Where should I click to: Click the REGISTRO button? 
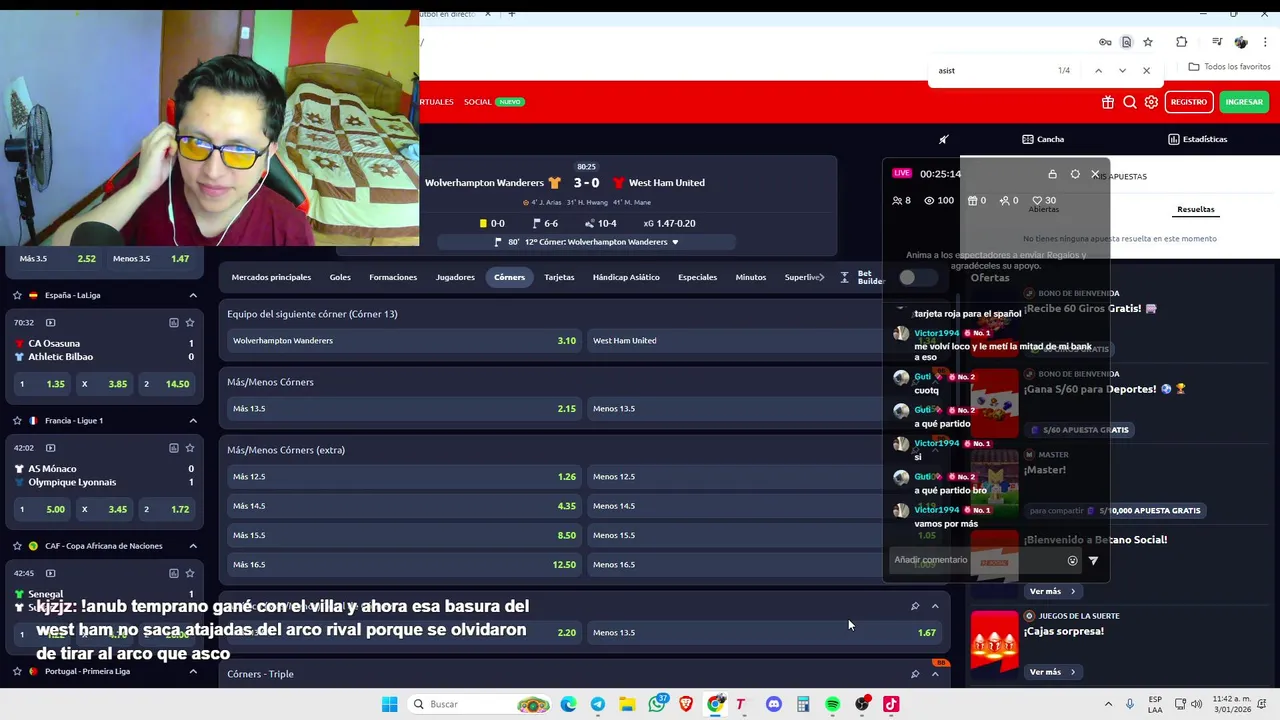pos(1189,102)
